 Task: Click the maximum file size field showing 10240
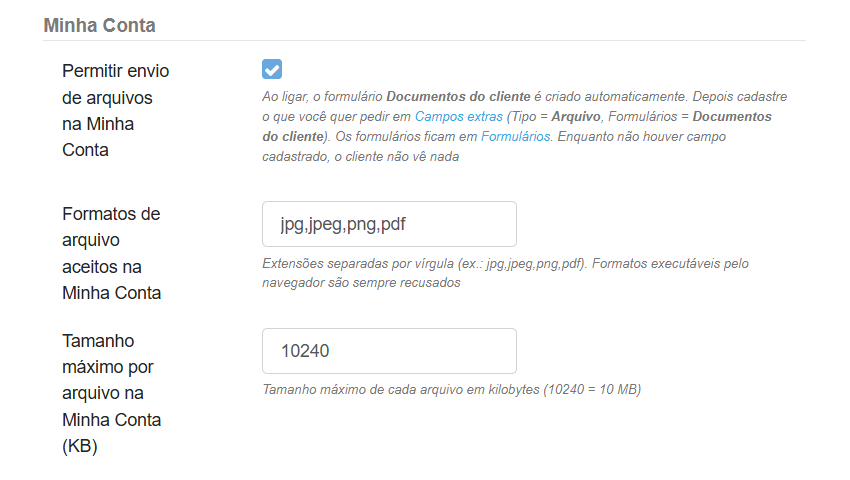[x=389, y=351]
